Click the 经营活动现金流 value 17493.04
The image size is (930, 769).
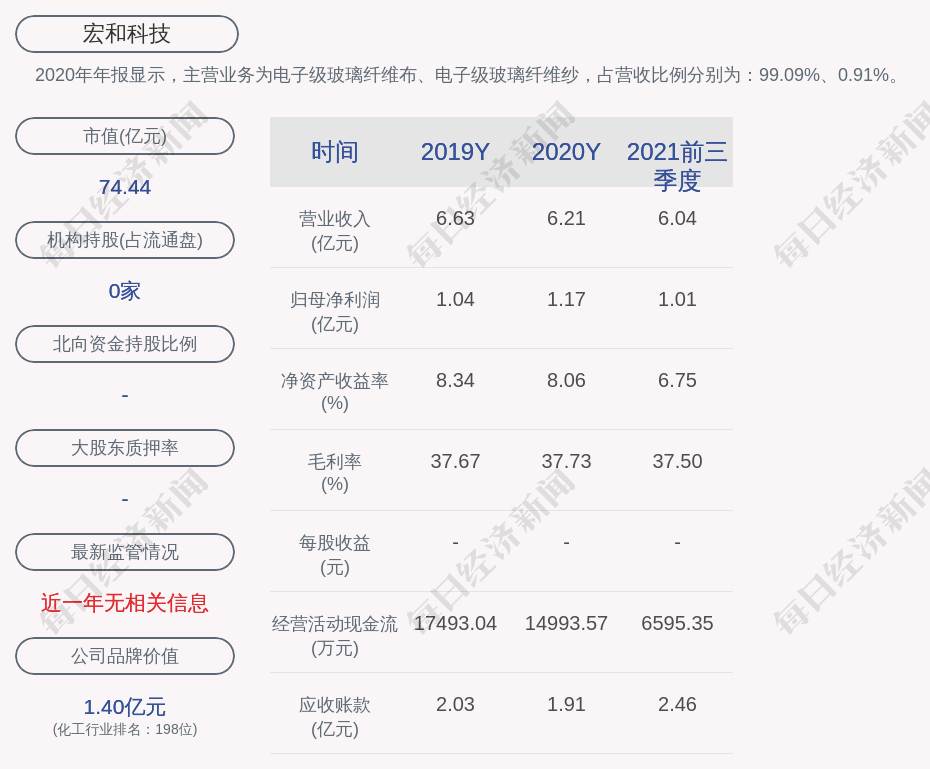click(455, 623)
